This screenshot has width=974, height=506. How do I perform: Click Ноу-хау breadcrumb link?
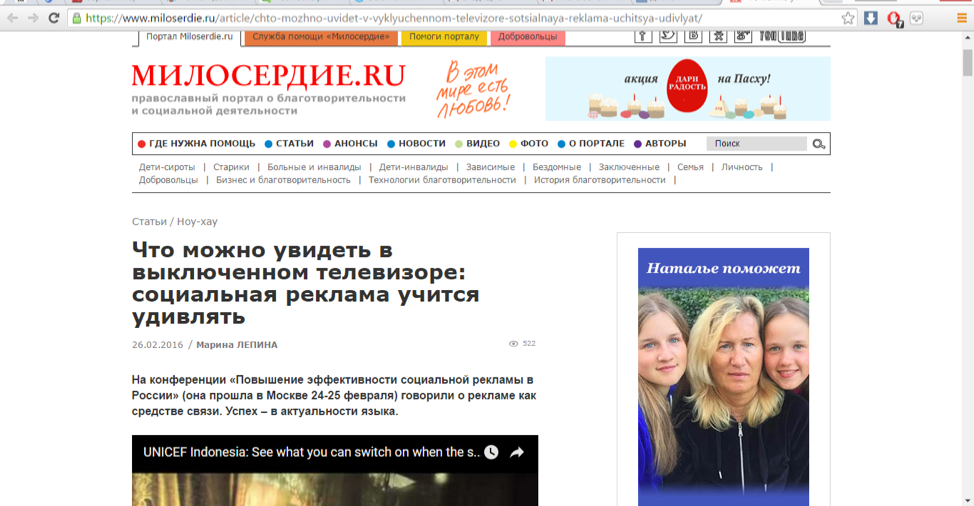[197, 222]
